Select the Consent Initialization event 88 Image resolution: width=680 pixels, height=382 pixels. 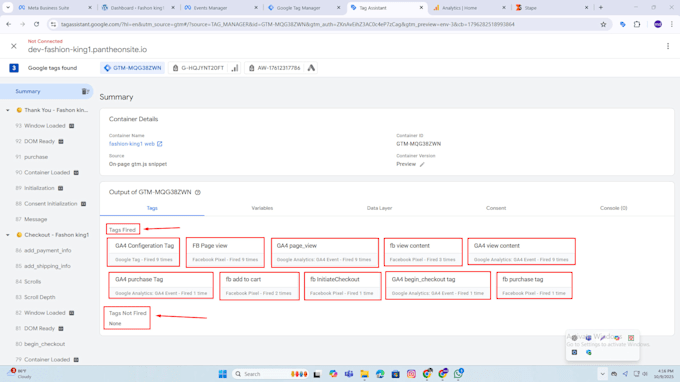(x=50, y=204)
